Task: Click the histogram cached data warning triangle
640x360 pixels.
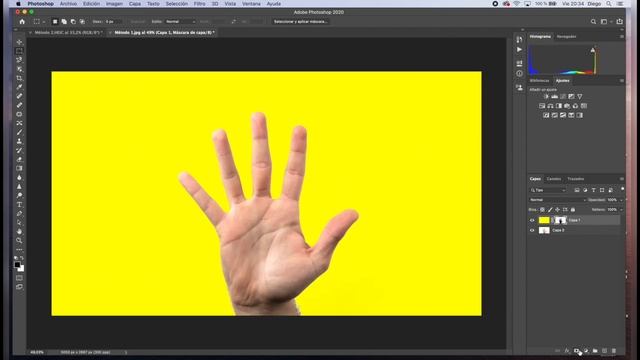Action: 593,50
